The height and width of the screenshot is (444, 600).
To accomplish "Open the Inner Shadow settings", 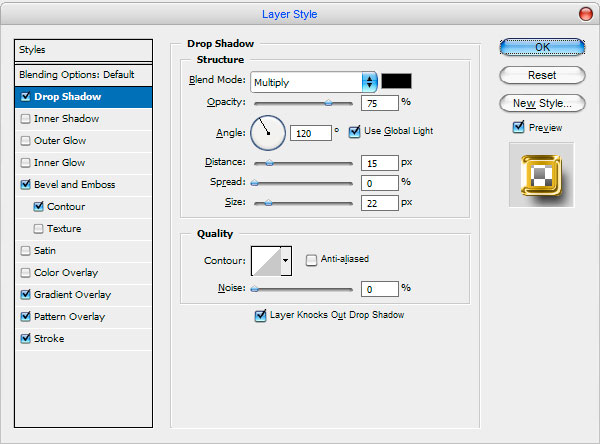I will pyautogui.click(x=67, y=119).
